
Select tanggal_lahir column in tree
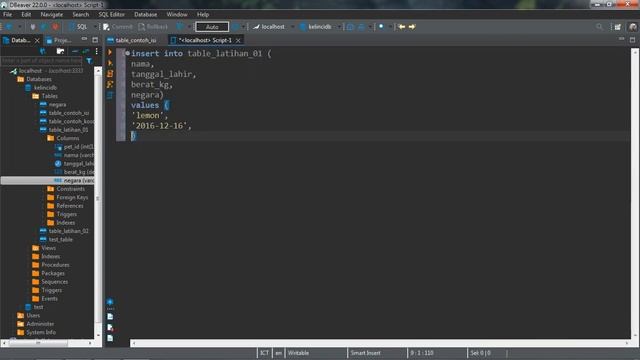tap(74, 164)
